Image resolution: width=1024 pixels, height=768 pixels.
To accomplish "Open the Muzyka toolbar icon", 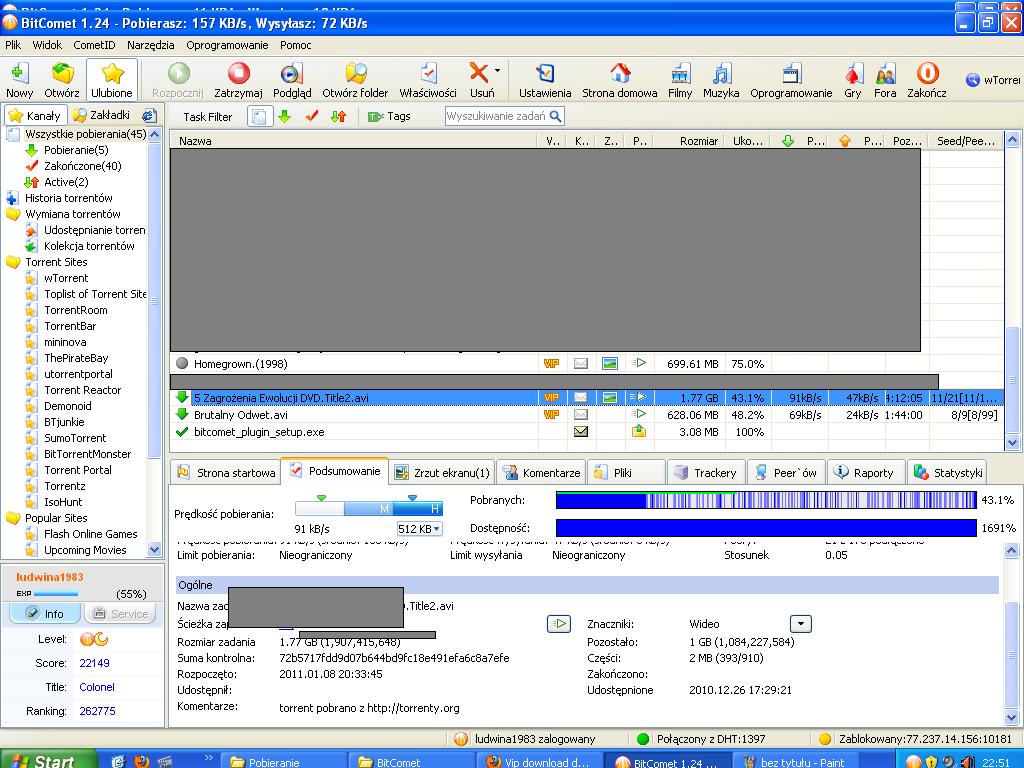I will point(721,80).
